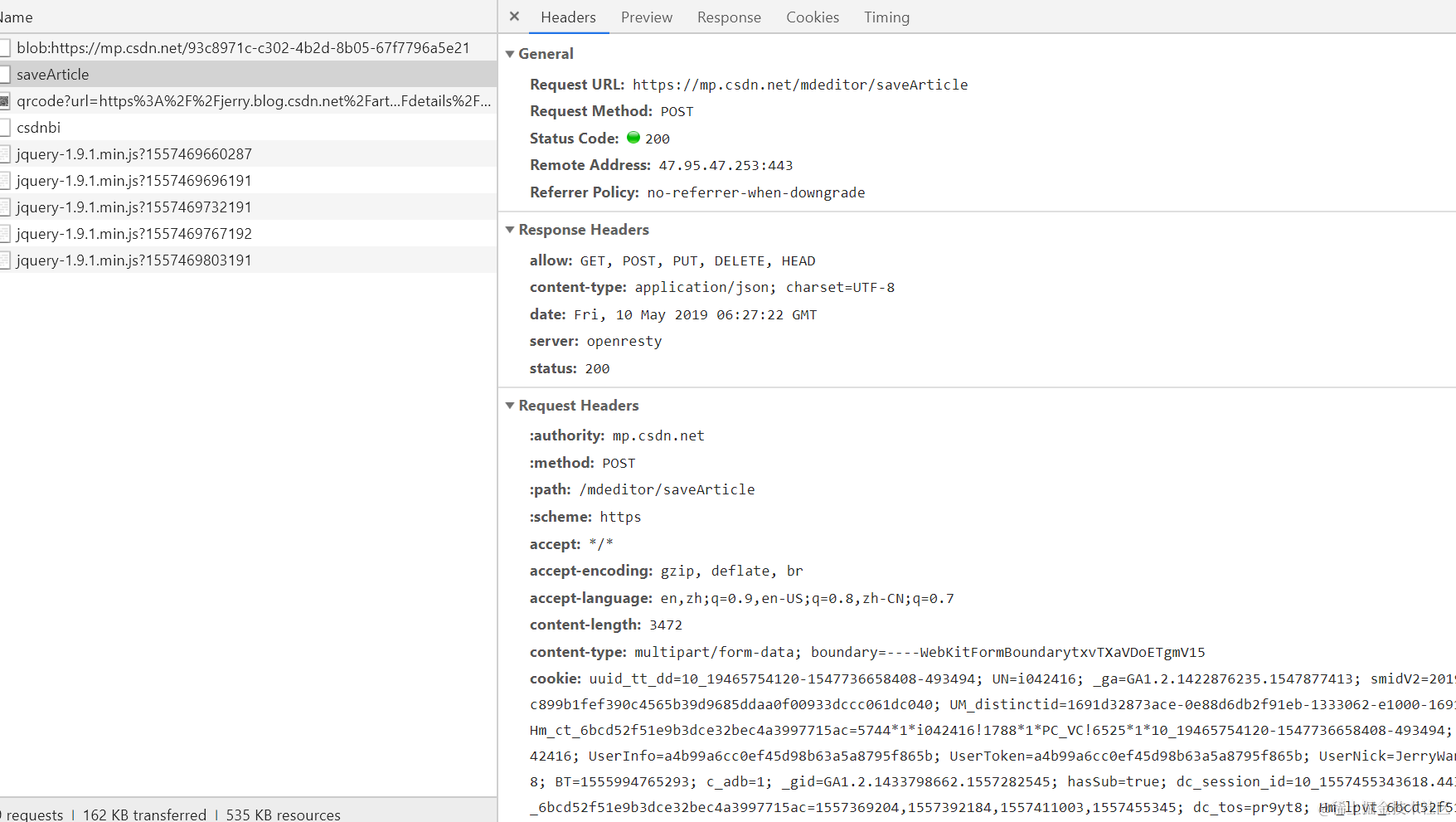Viewport: 1456px width, 822px height.
Task: Click the document icon next to saveArticle
Action: click(x=7, y=74)
